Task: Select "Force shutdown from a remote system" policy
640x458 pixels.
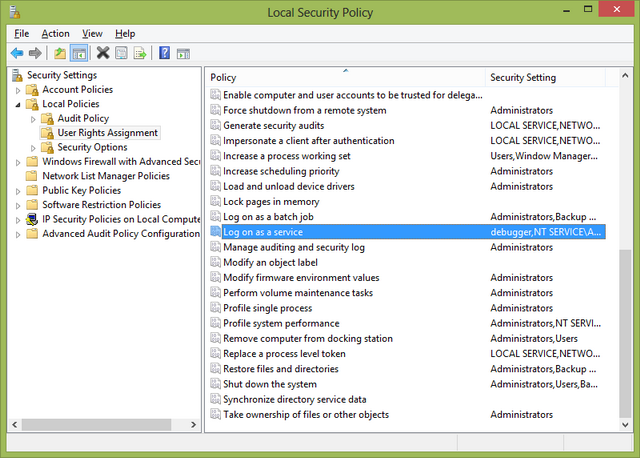Action: pyautogui.click(x=304, y=110)
